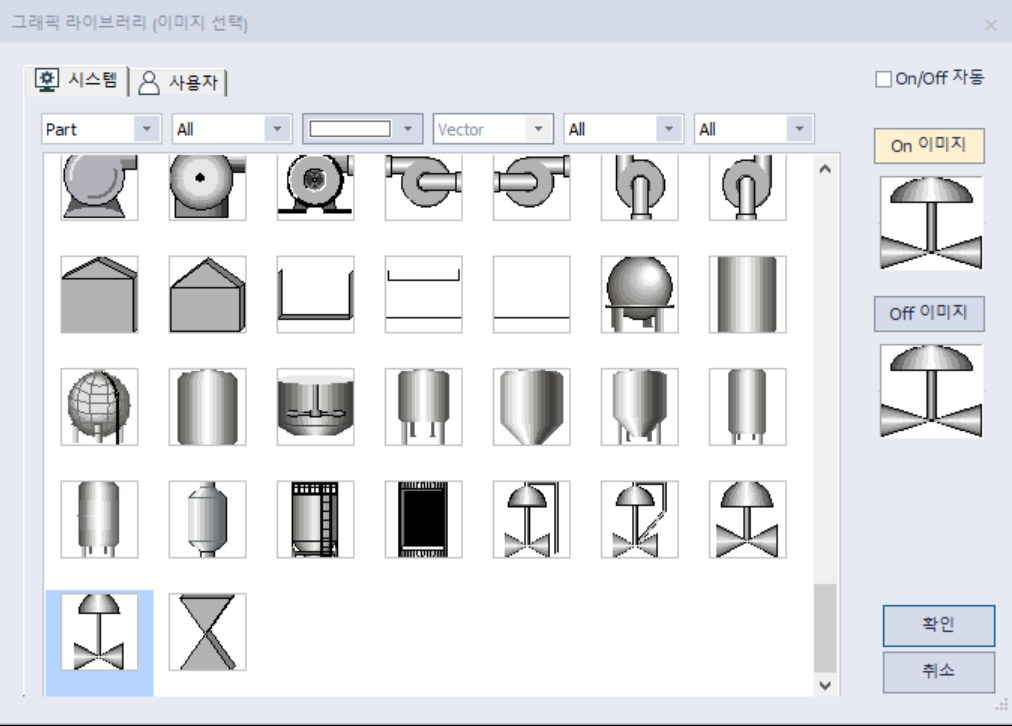Select the tower with ladder symbol
This screenshot has height=726, width=1012.
point(315,519)
